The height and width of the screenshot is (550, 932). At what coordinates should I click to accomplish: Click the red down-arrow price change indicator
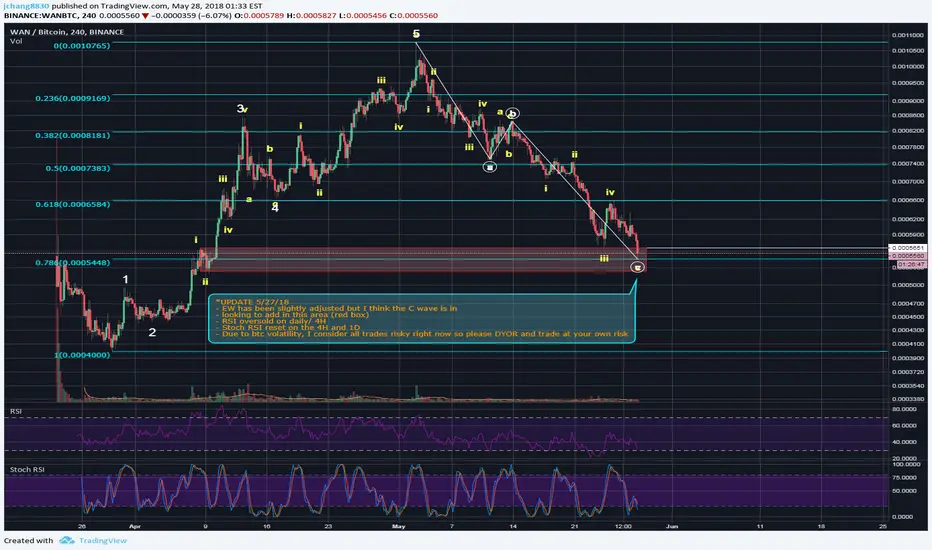[x=145, y=15]
